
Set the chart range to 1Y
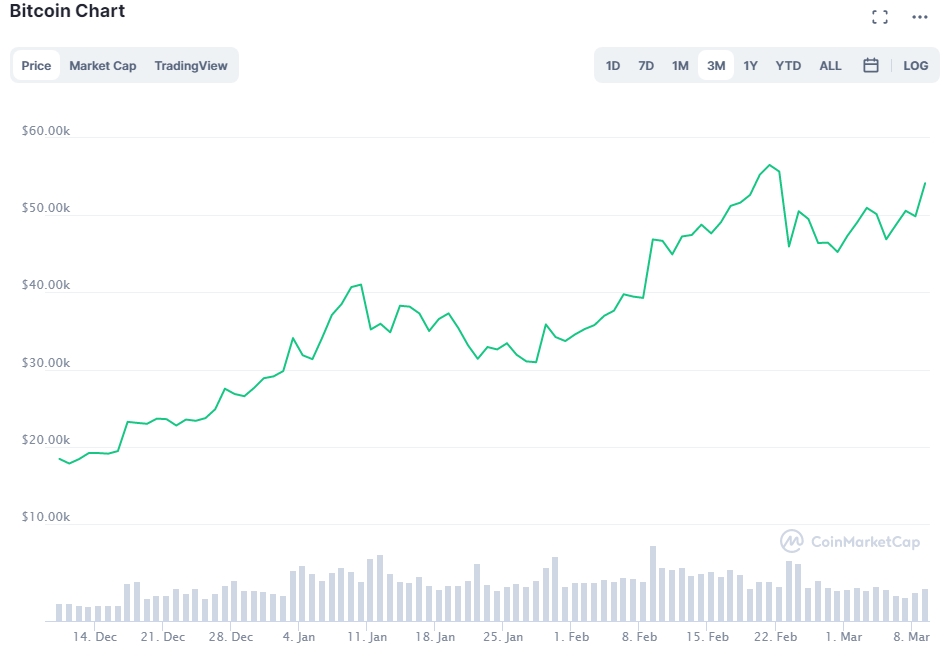(750, 66)
